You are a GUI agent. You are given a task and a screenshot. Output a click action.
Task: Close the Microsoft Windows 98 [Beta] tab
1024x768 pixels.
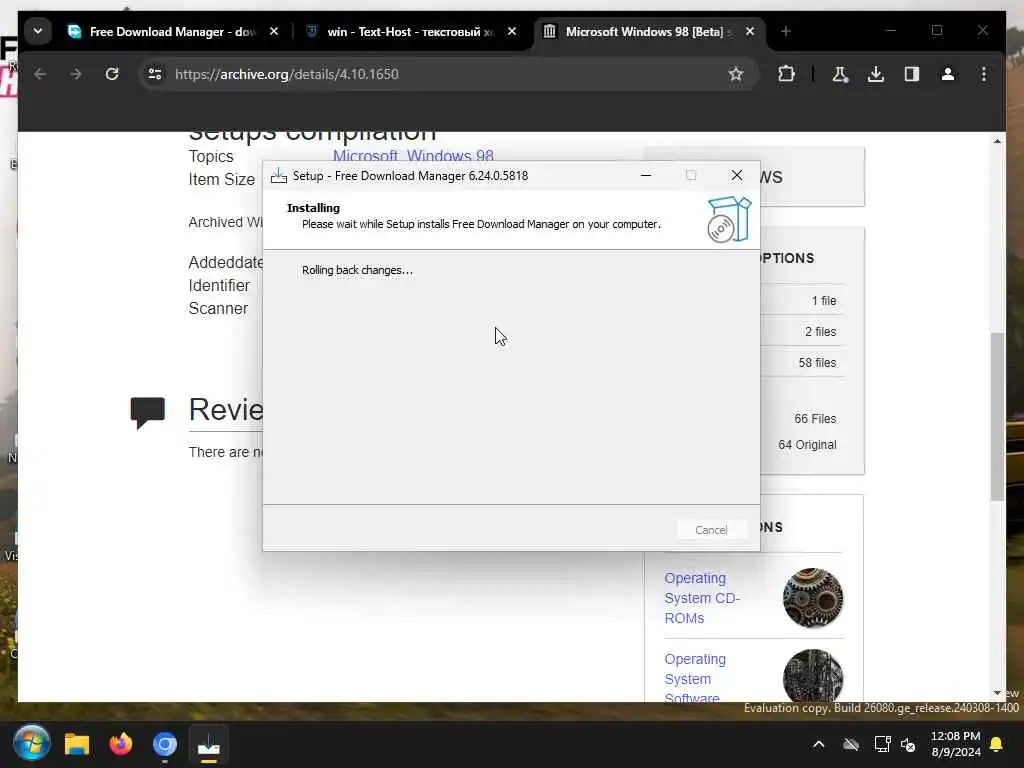(x=750, y=31)
